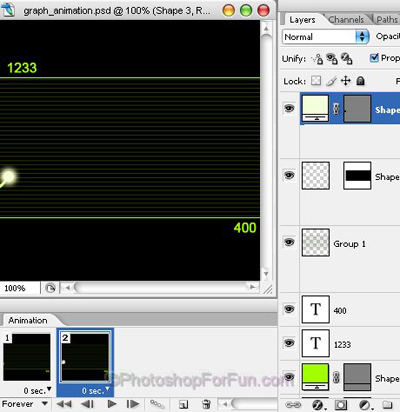Click the lock position move icon

tap(346, 81)
